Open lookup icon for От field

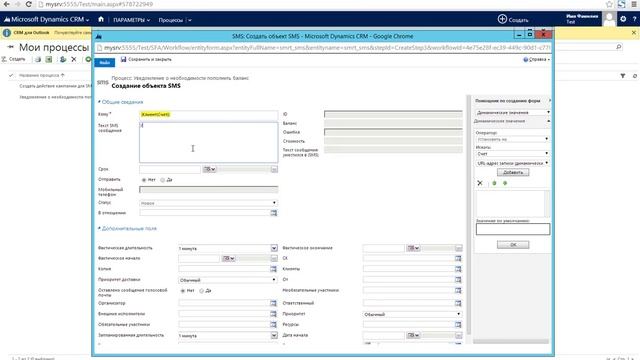[x=458, y=280]
